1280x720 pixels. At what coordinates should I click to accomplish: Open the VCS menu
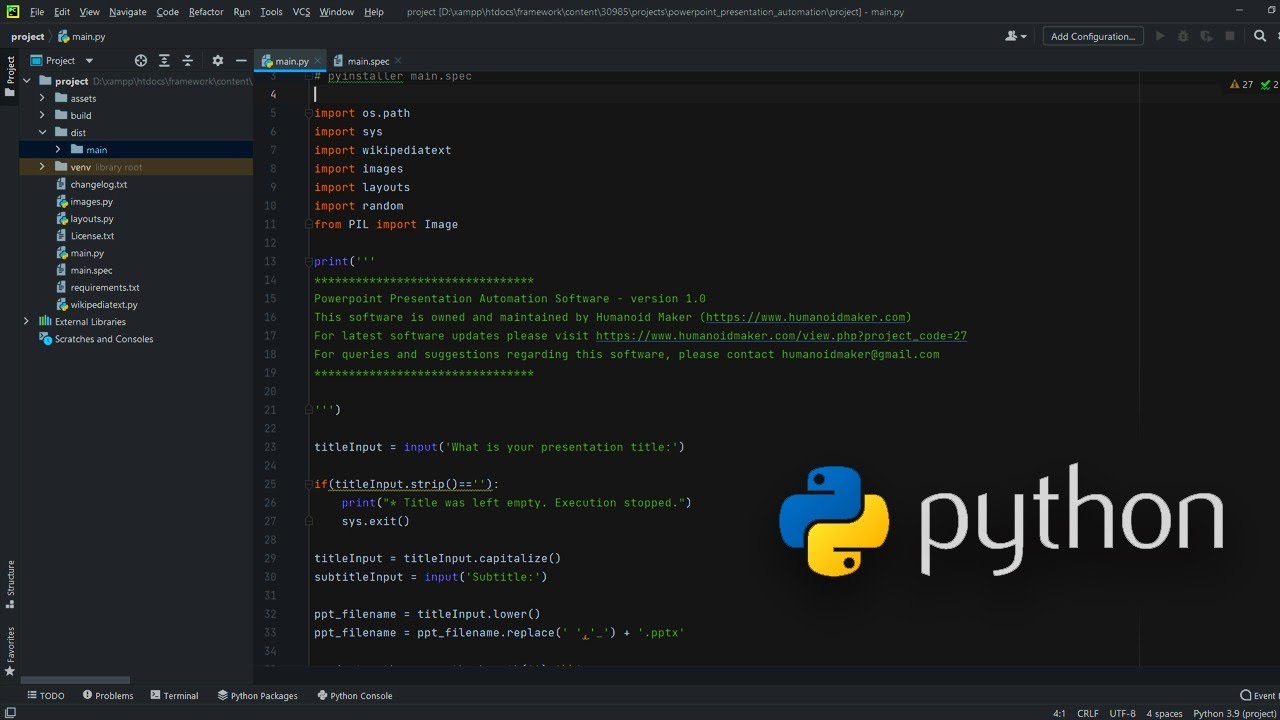[x=301, y=12]
